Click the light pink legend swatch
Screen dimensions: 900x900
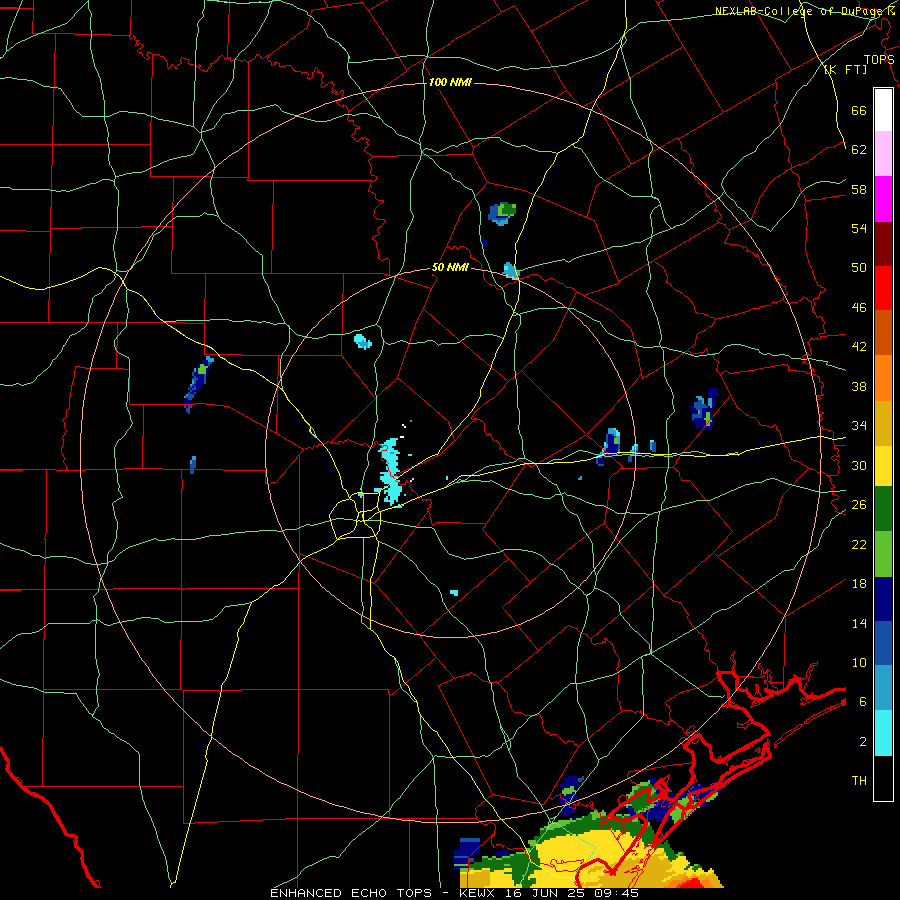(x=883, y=153)
